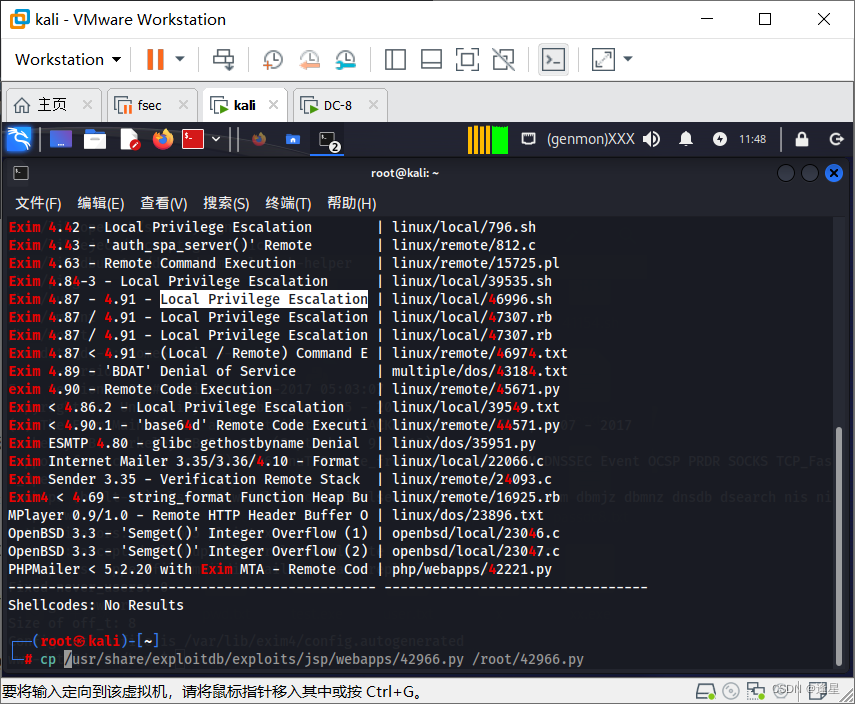Click the stretch guest display icon
The height and width of the screenshot is (704, 855).
(x=603, y=59)
